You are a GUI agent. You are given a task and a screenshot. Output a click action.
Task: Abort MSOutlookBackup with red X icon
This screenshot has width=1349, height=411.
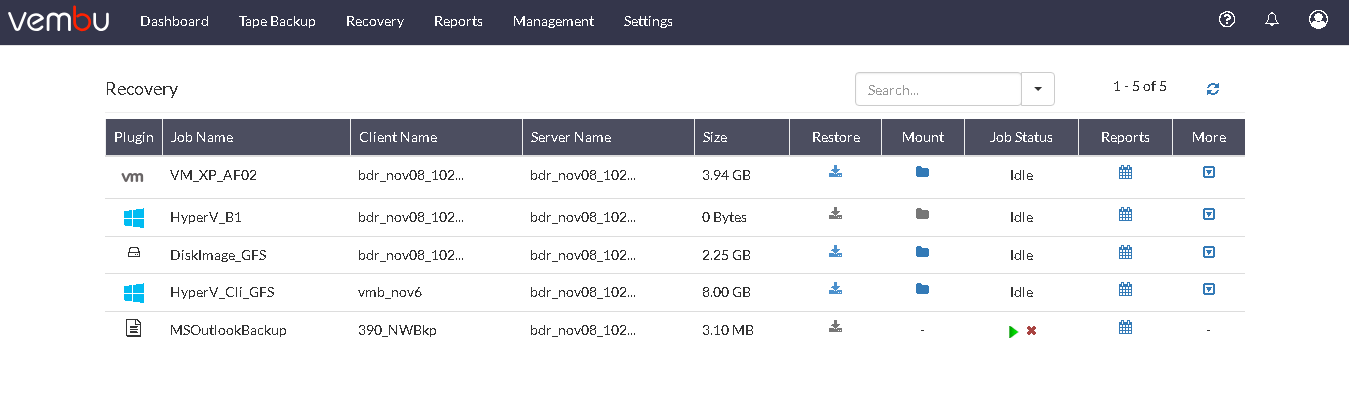[x=1031, y=330]
